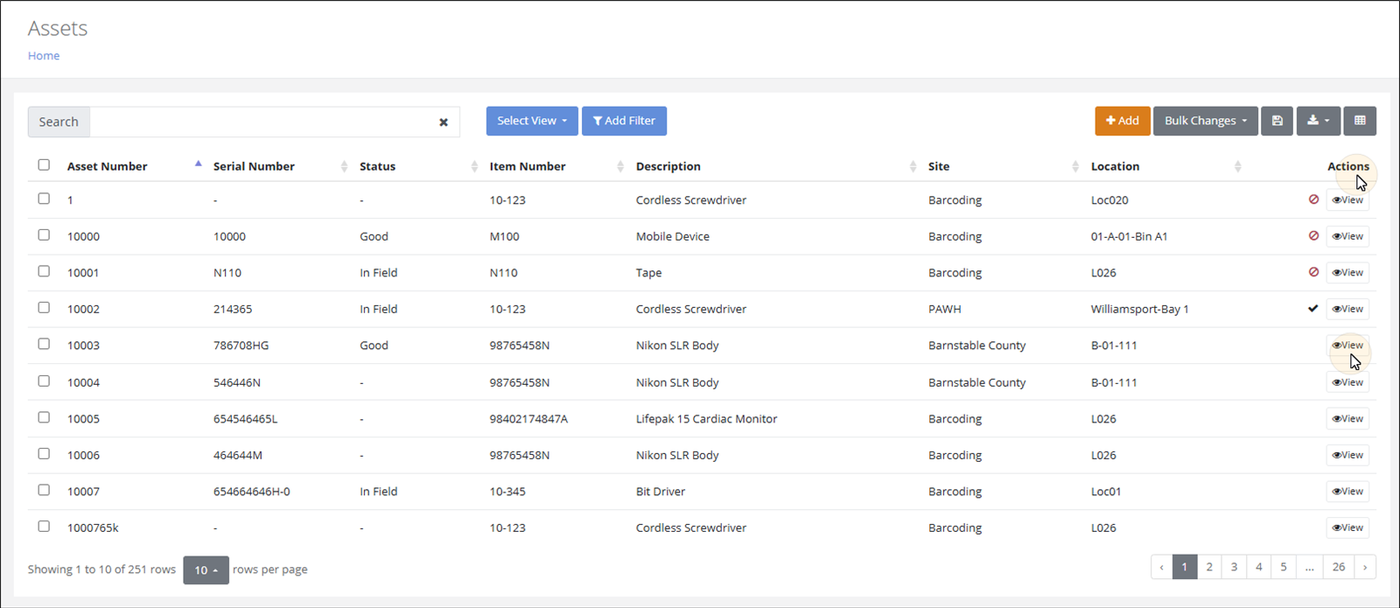View asset 10000 details
1400x608 pixels.
pyautogui.click(x=1347, y=236)
